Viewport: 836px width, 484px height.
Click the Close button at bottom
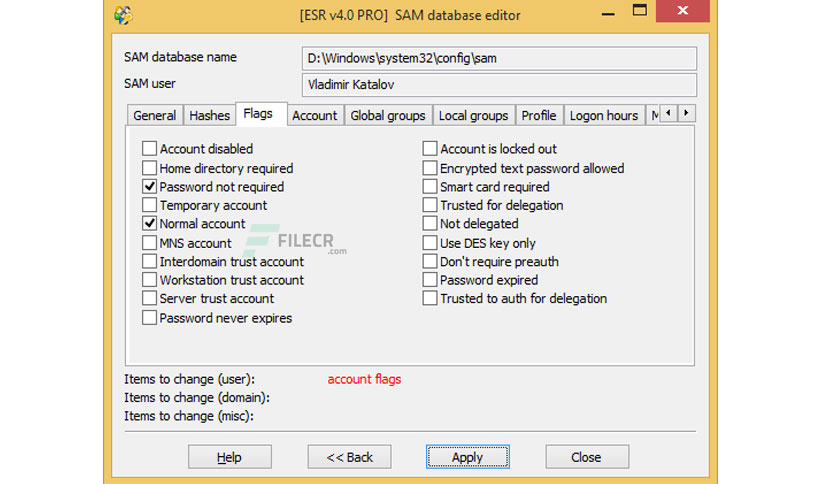(x=587, y=457)
